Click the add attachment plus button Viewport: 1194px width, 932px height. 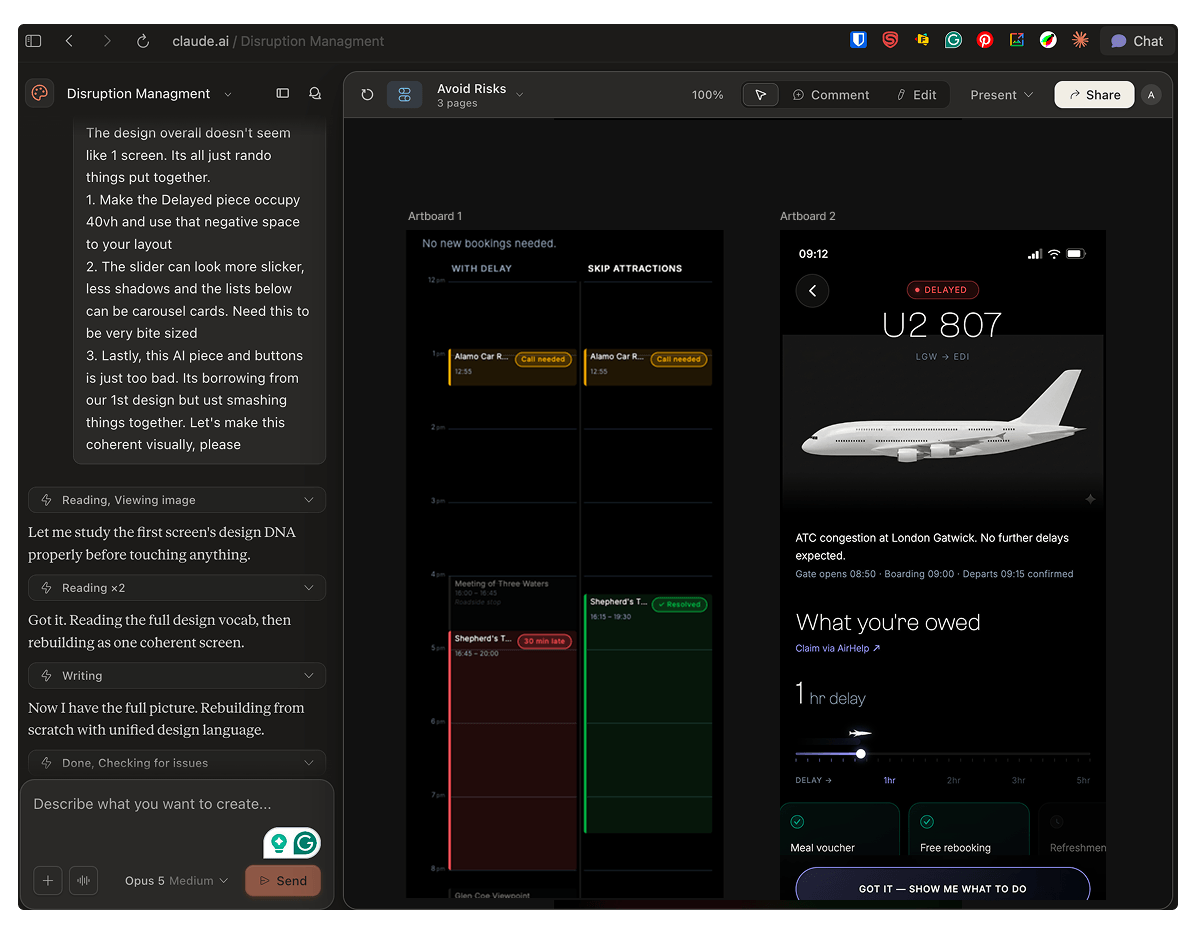click(47, 880)
